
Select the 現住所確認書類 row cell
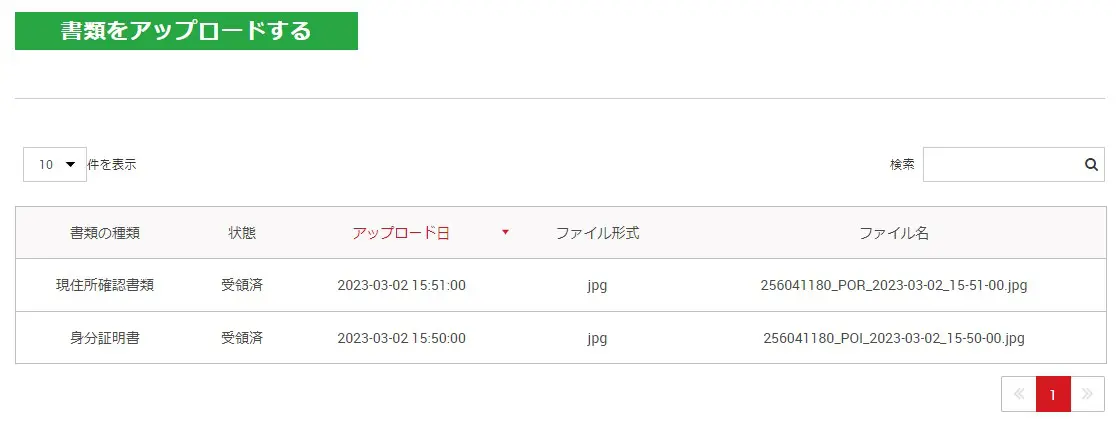tap(105, 285)
